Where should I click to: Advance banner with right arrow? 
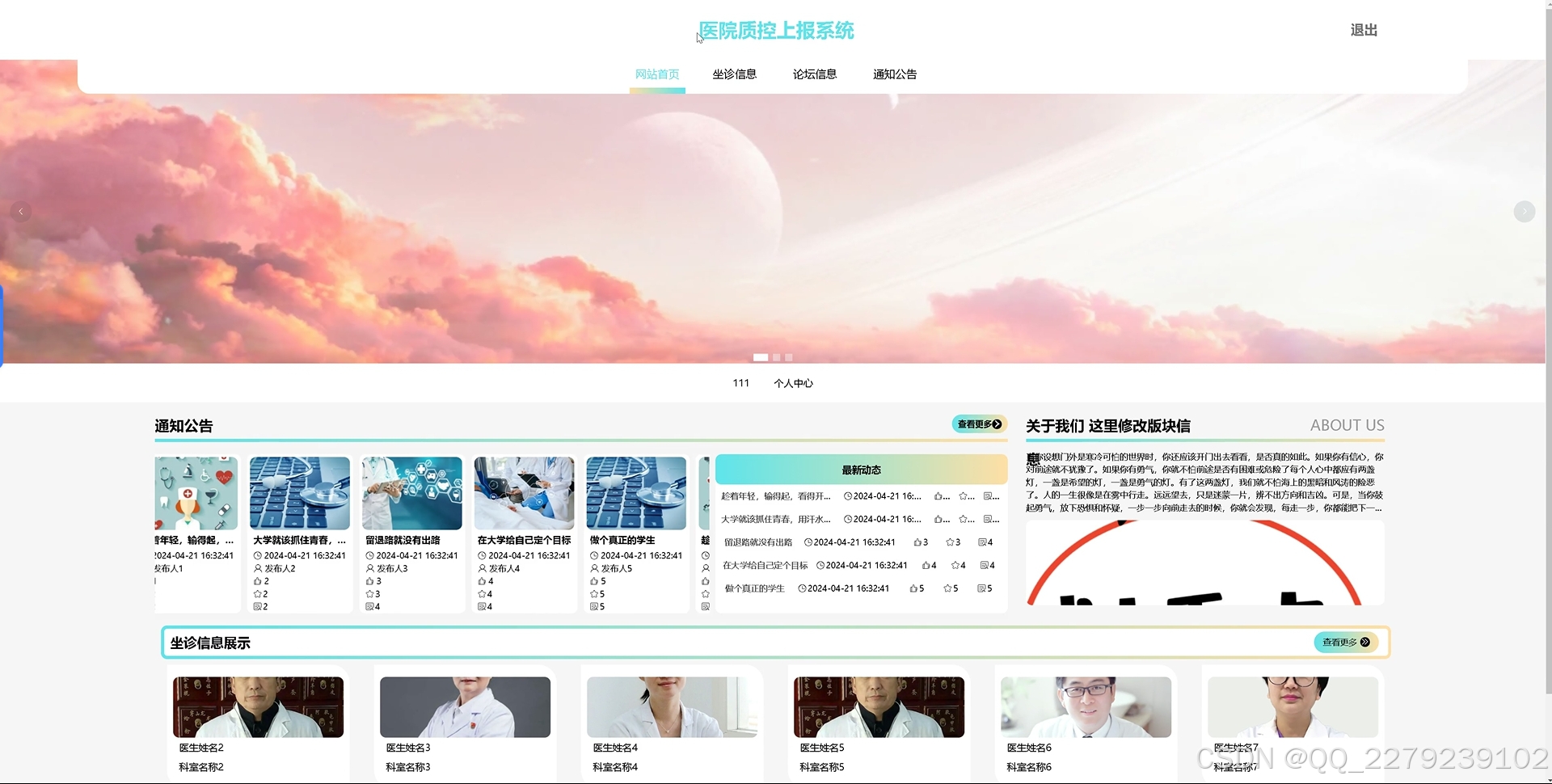tap(1524, 212)
